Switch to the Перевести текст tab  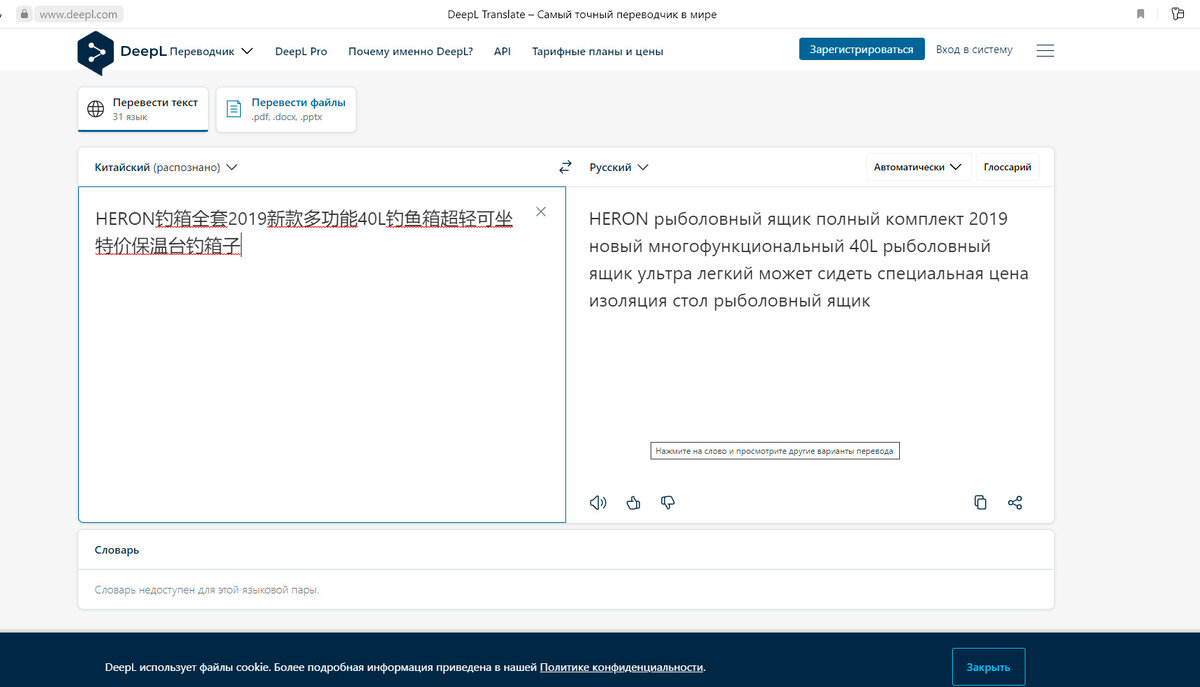(x=143, y=109)
